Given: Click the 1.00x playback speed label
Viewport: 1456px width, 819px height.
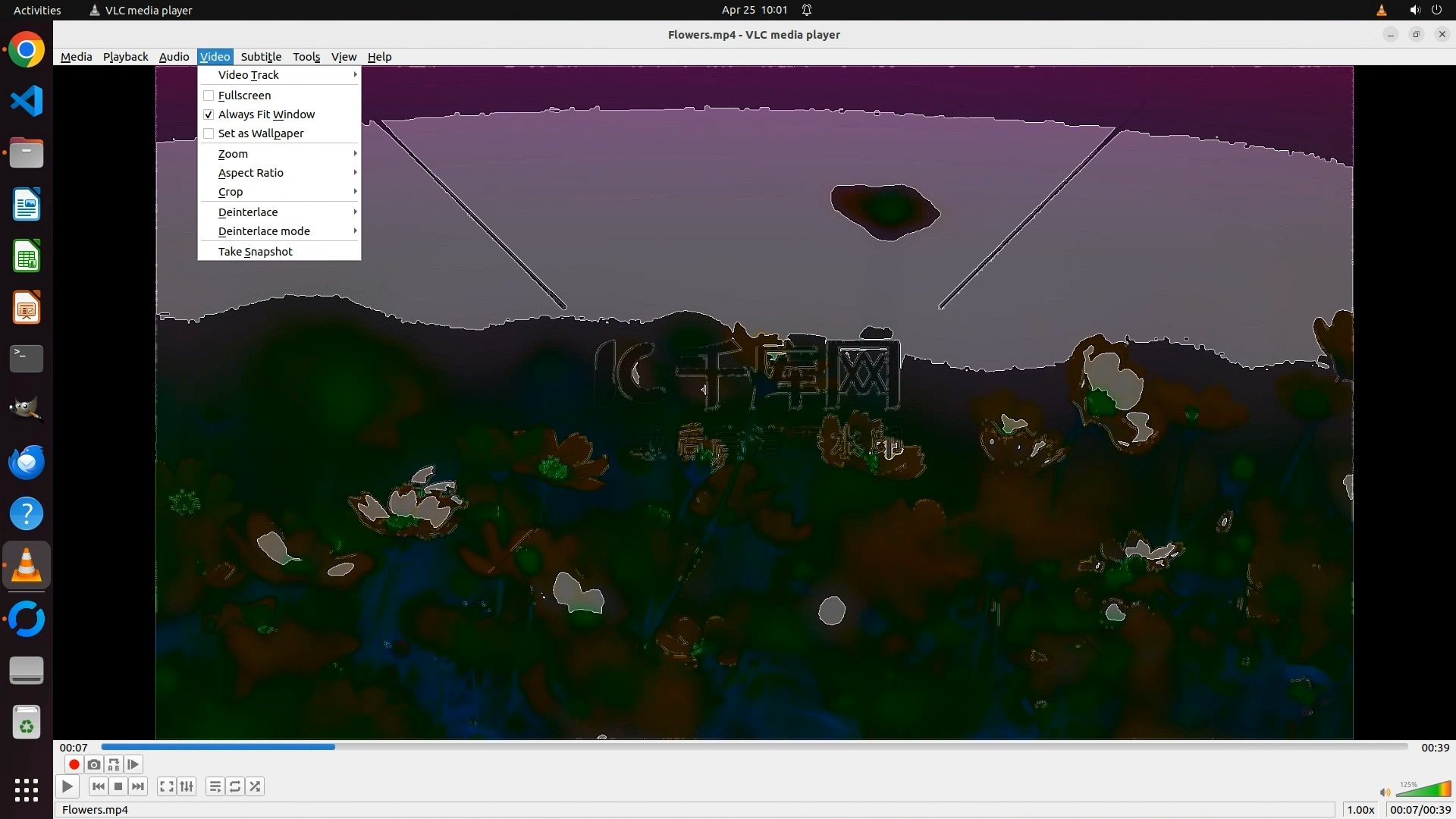Looking at the screenshot, I should coord(1360,810).
